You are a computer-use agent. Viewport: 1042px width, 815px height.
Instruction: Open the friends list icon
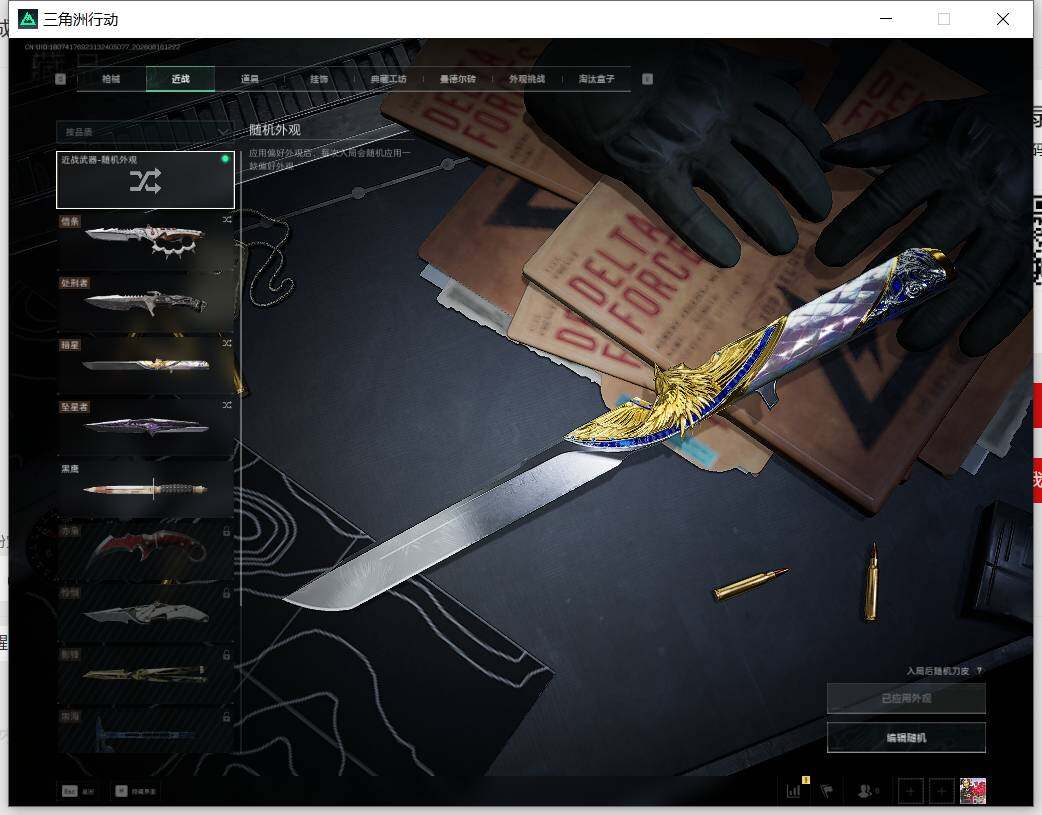(x=867, y=790)
